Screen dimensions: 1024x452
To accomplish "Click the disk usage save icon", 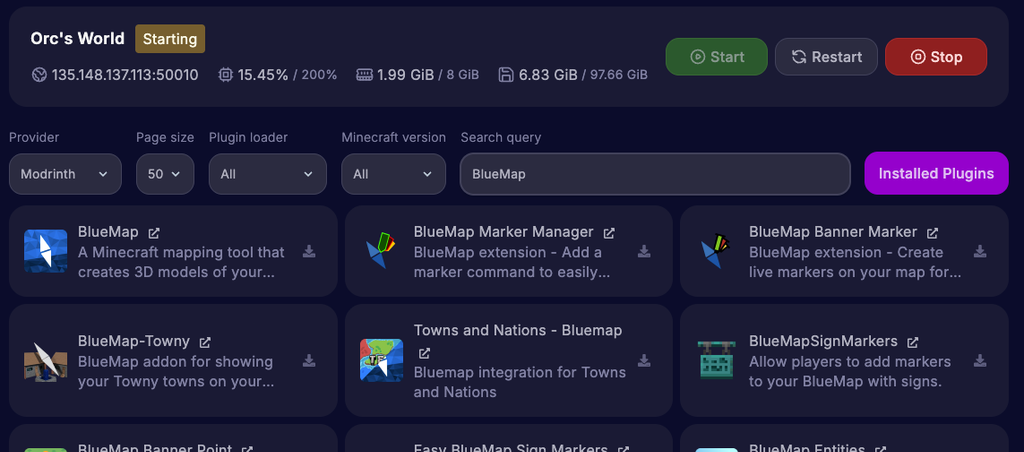I will point(506,74).
